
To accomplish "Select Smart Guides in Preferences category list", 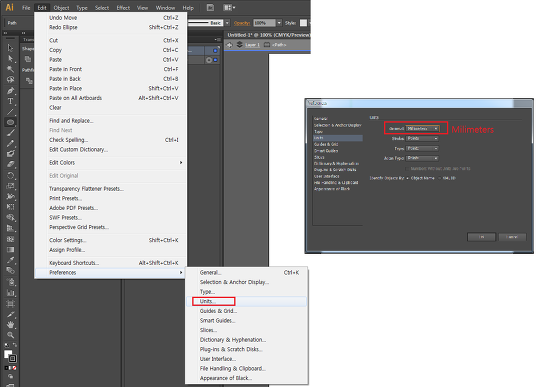I will coord(326,151).
